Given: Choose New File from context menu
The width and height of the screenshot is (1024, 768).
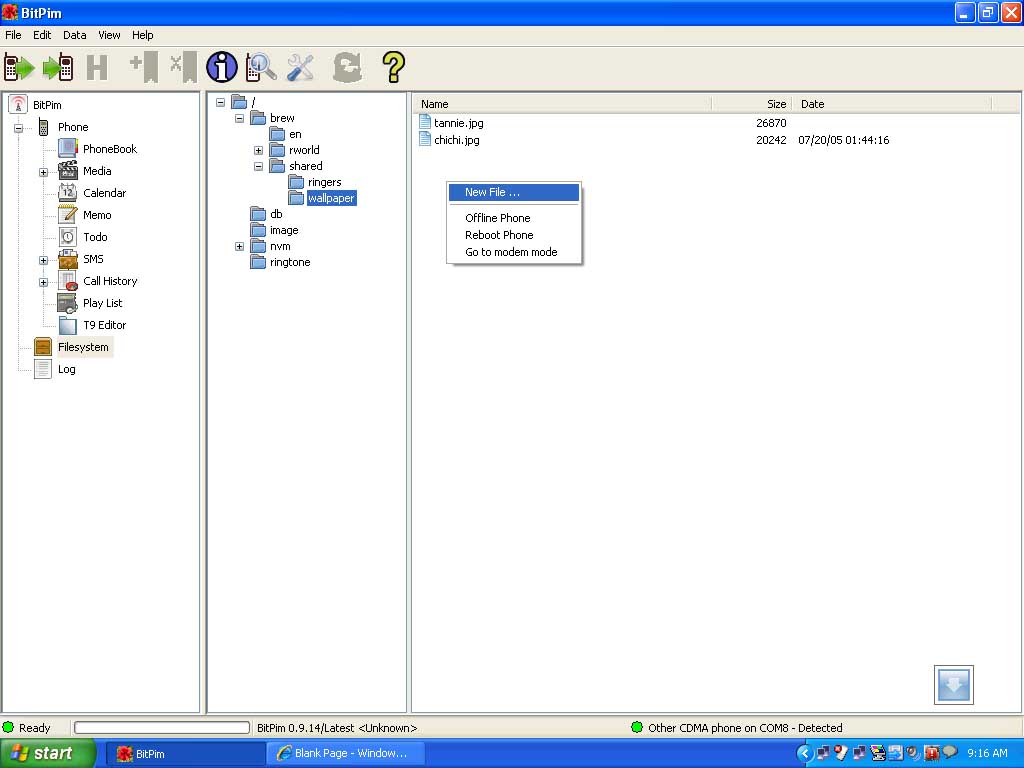Looking at the screenshot, I should tap(514, 192).
